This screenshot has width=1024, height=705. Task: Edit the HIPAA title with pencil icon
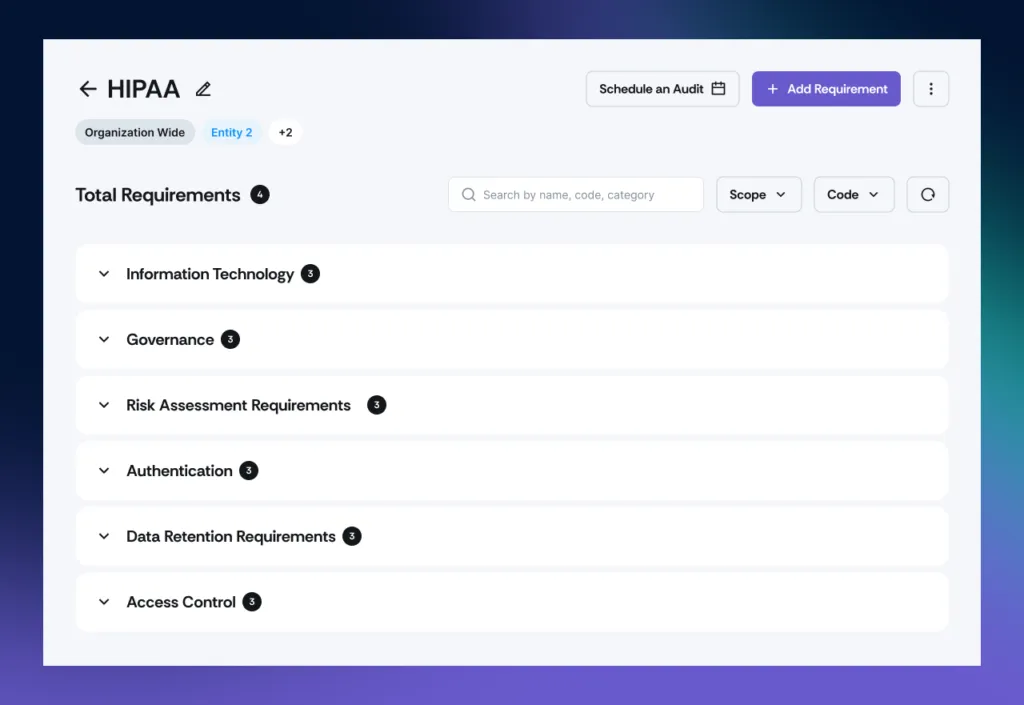pyautogui.click(x=203, y=89)
